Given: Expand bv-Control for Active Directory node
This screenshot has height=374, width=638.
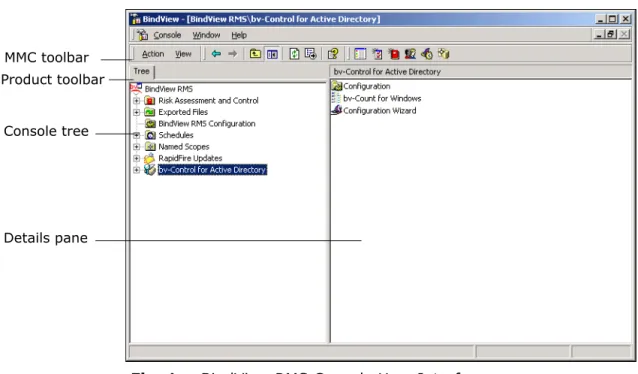Looking at the screenshot, I should (137, 170).
